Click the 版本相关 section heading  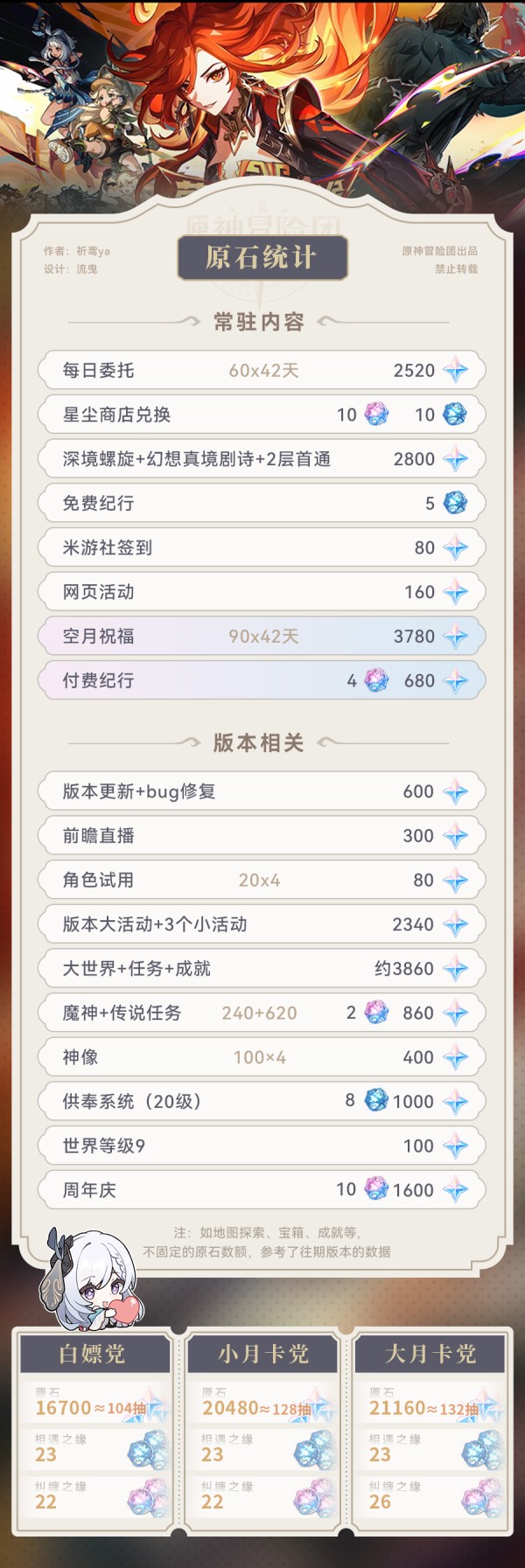259,742
